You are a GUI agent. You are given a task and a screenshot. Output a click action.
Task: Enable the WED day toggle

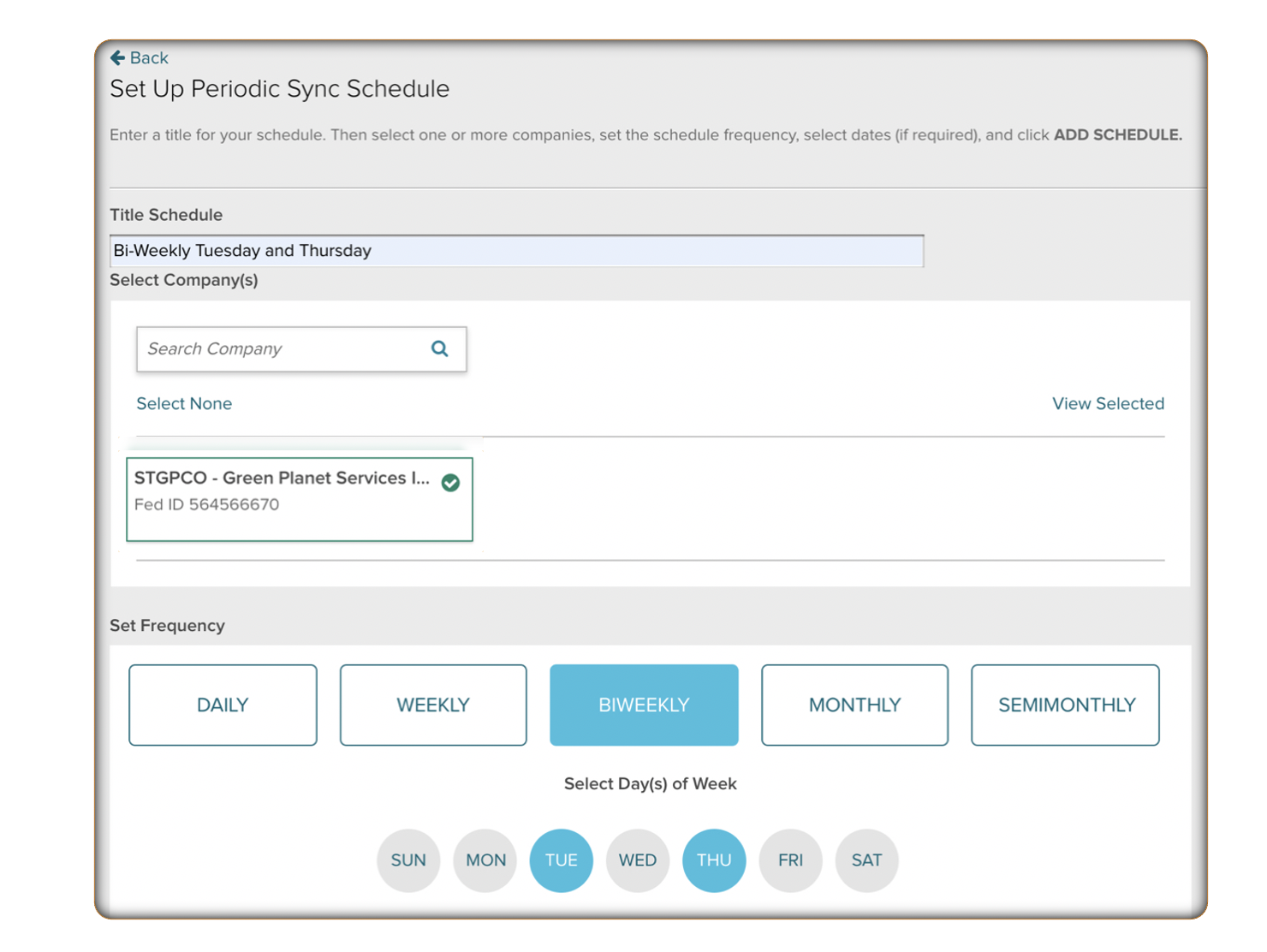pos(637,860)
